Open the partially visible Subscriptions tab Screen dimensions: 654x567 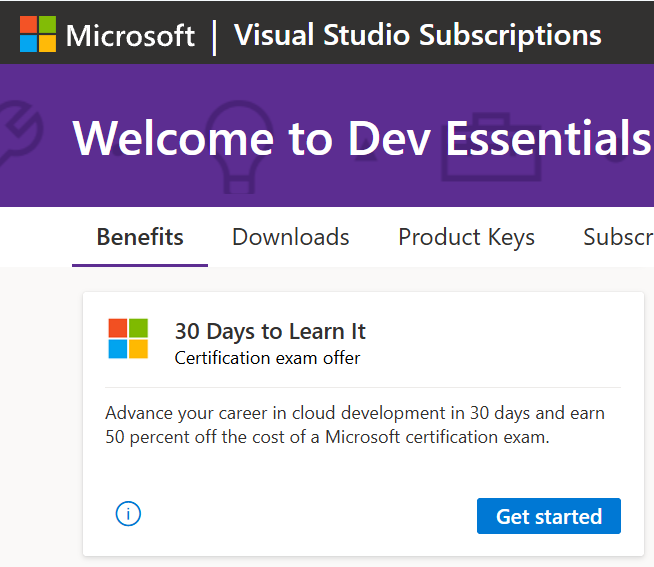[618, 237]
